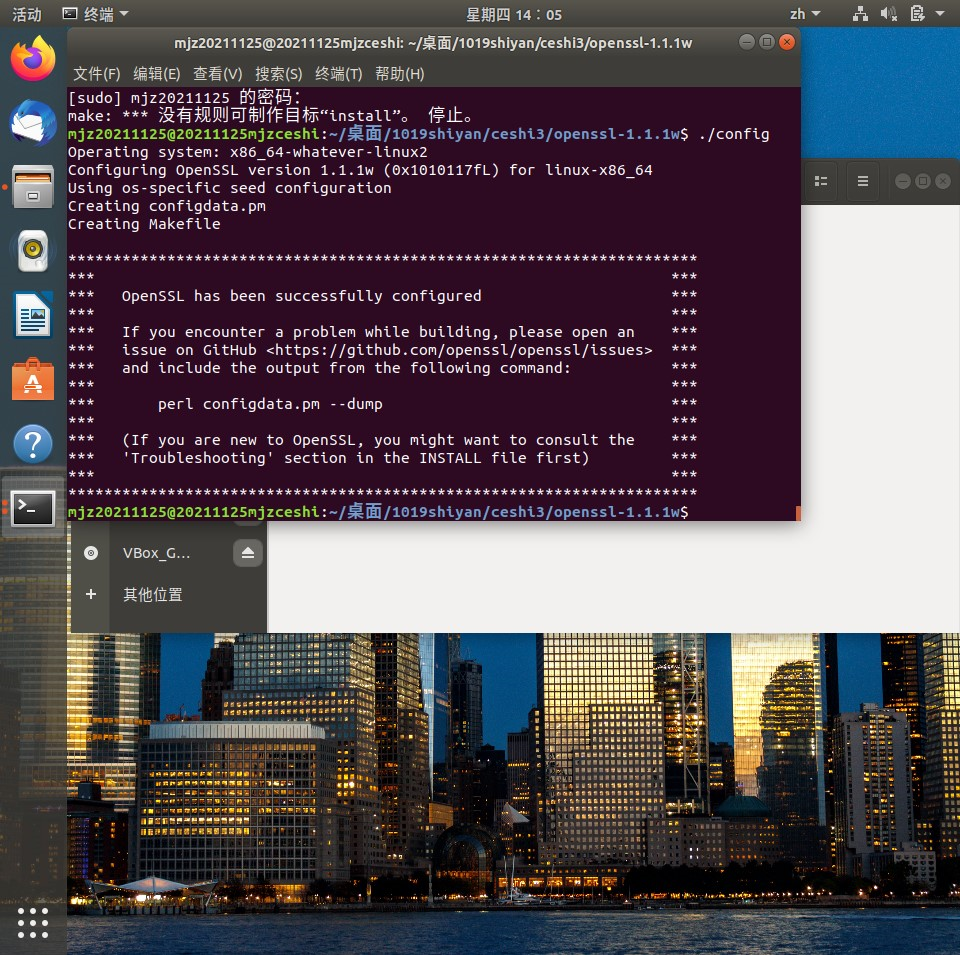Close the terminal window

787,42
